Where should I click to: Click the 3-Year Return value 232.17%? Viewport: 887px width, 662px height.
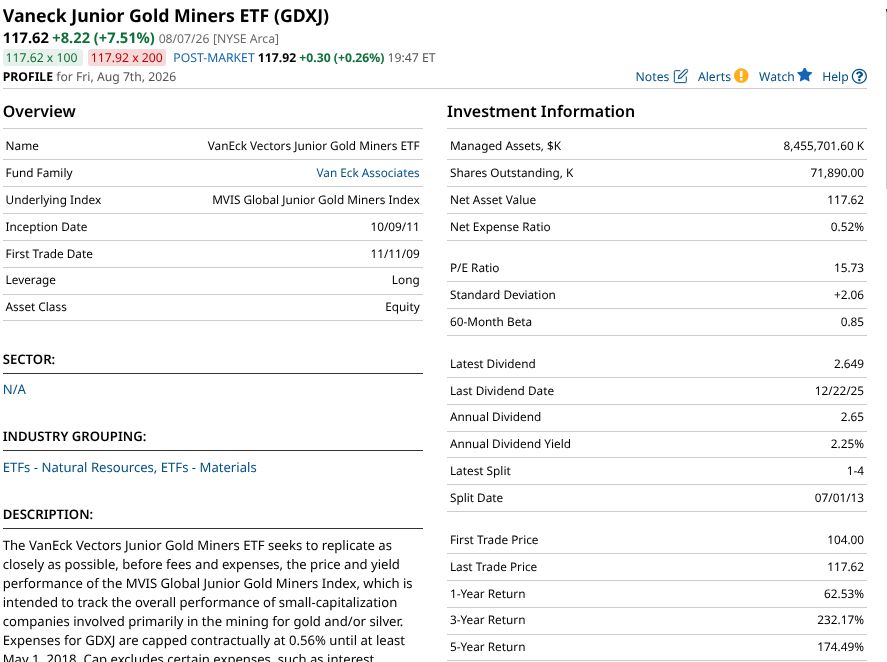point(841,620)
